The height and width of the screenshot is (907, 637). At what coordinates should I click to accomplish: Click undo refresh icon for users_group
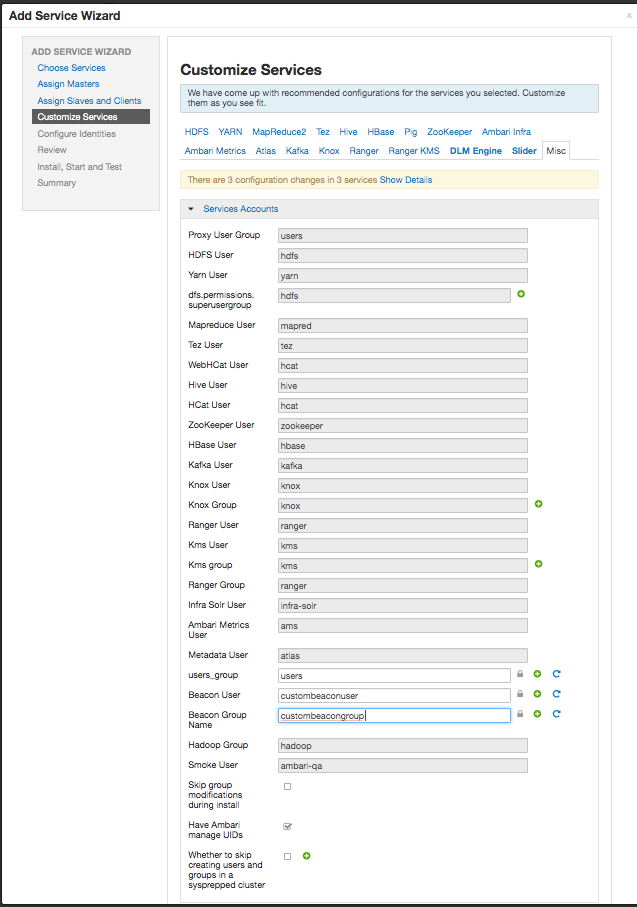(x=556, y=674)
